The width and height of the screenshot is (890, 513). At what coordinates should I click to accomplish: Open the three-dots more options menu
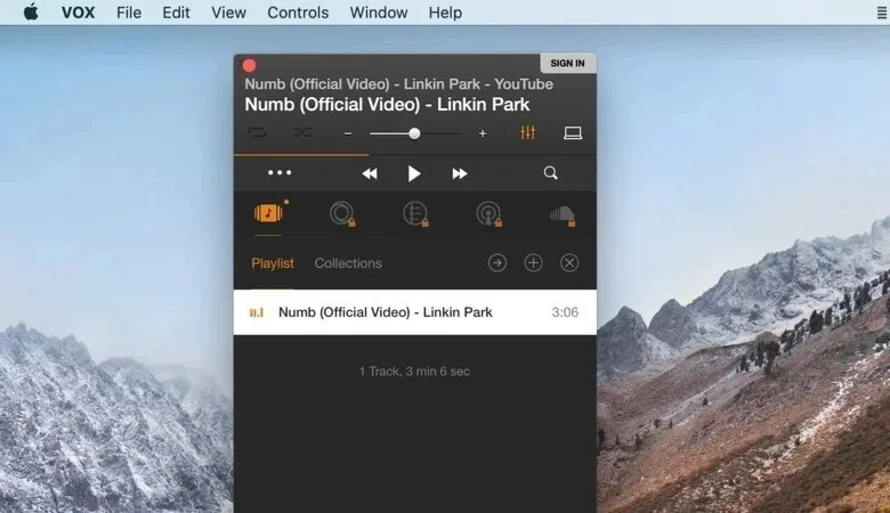click(280, 173)
